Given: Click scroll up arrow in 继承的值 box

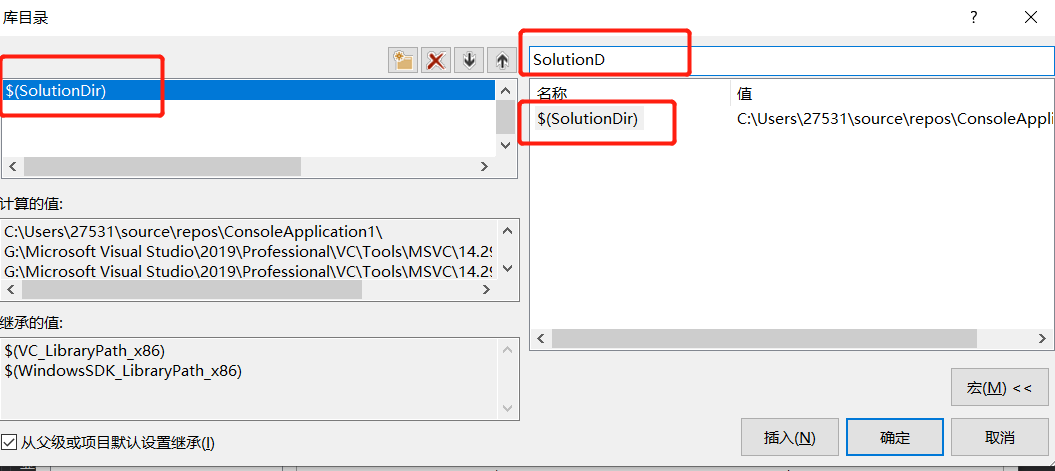Looking at the screenshot, I should [x=507, y=351].
